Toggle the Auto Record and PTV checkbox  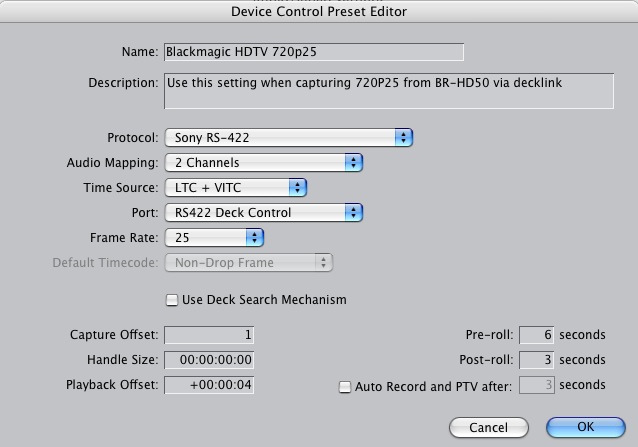346,387
